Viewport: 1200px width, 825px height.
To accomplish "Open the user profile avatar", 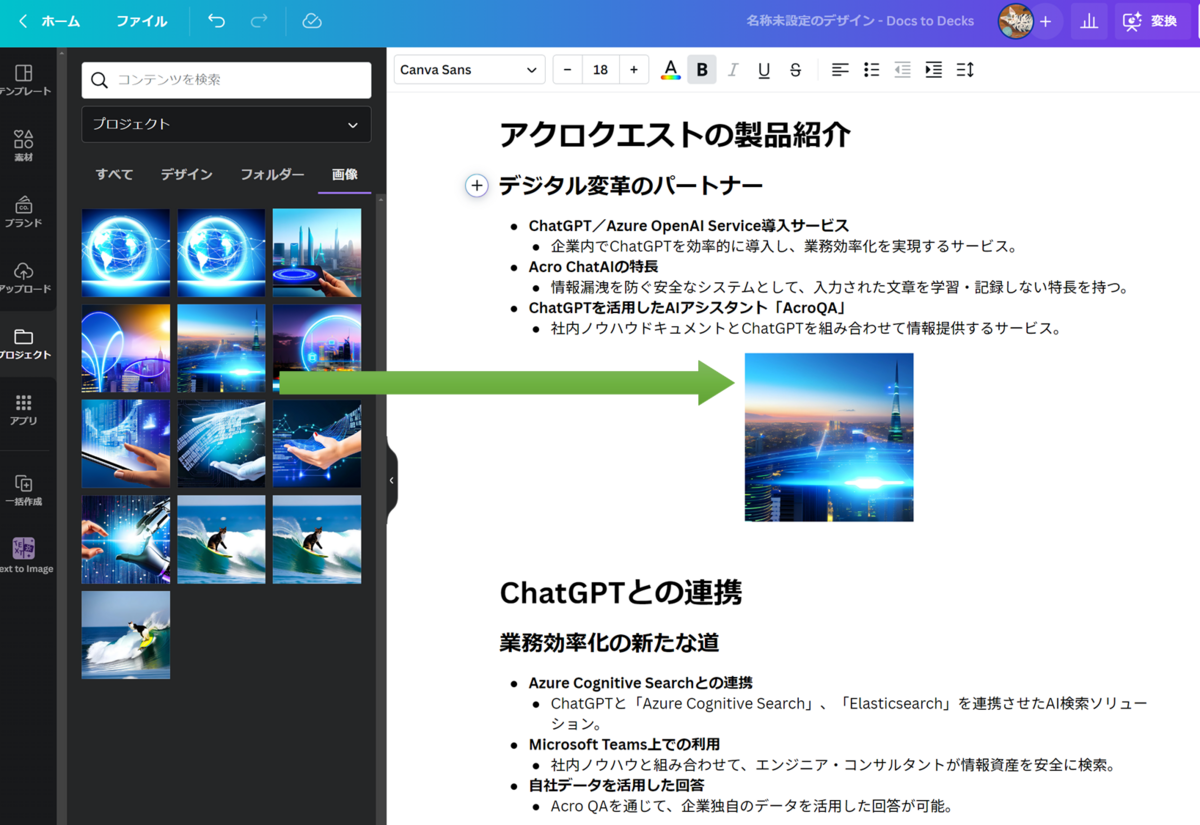I will click(1016, 21).
